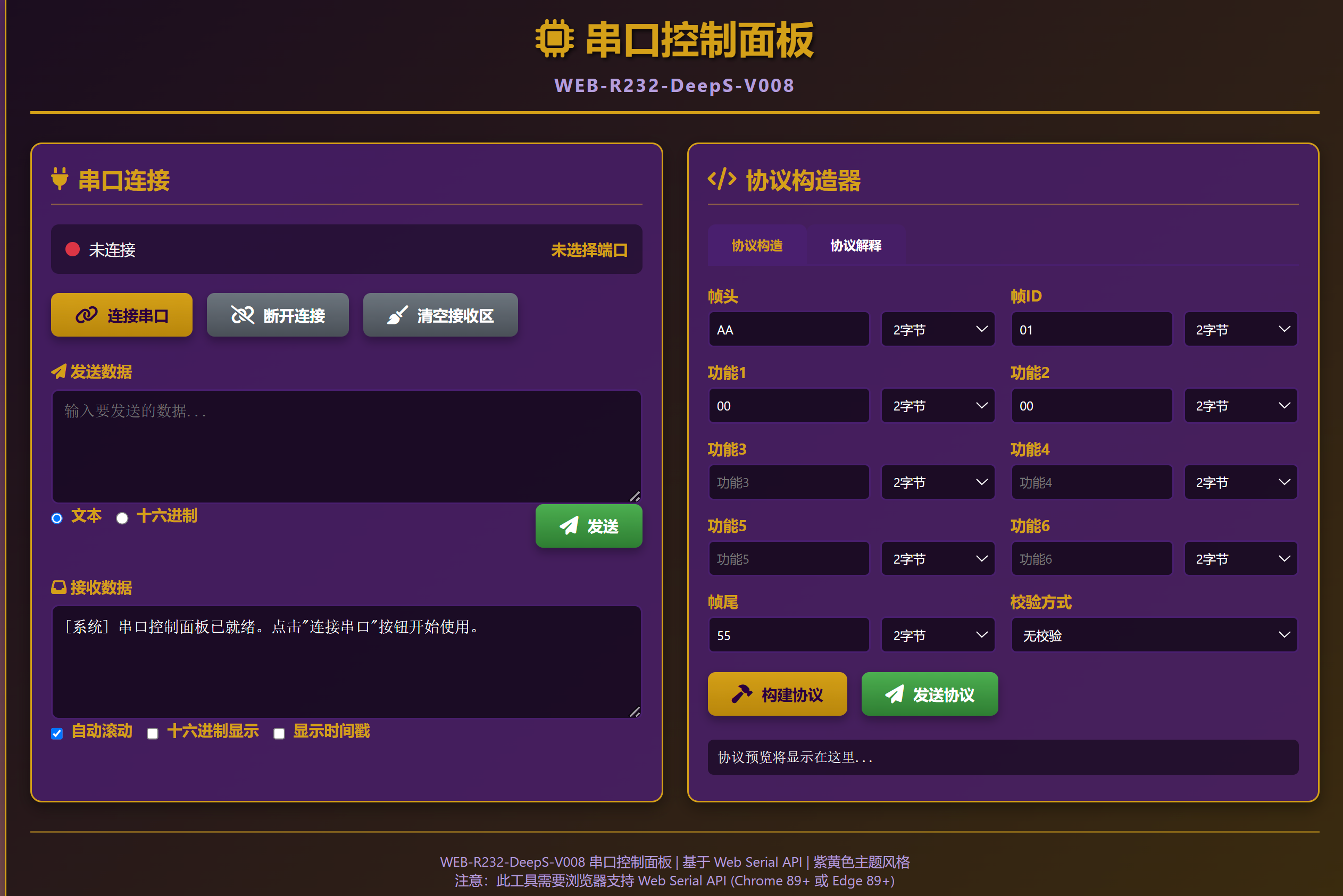Click the plug icon in 串口连接 header
The width and height of the screenshot is (1343, 896).
pos(60,179)
